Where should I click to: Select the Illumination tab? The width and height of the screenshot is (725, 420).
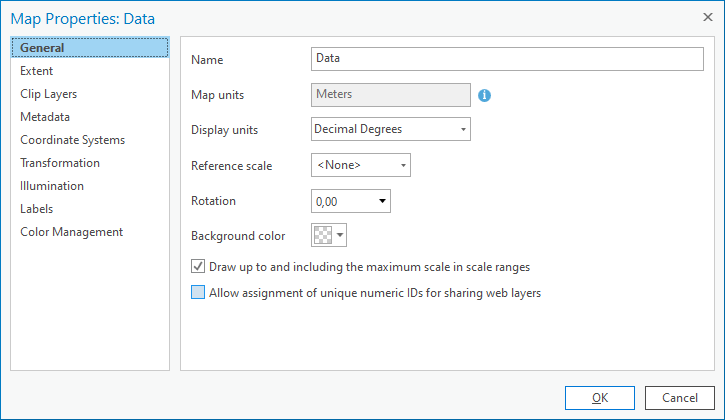pyautogui.click(x=52, y=186)
